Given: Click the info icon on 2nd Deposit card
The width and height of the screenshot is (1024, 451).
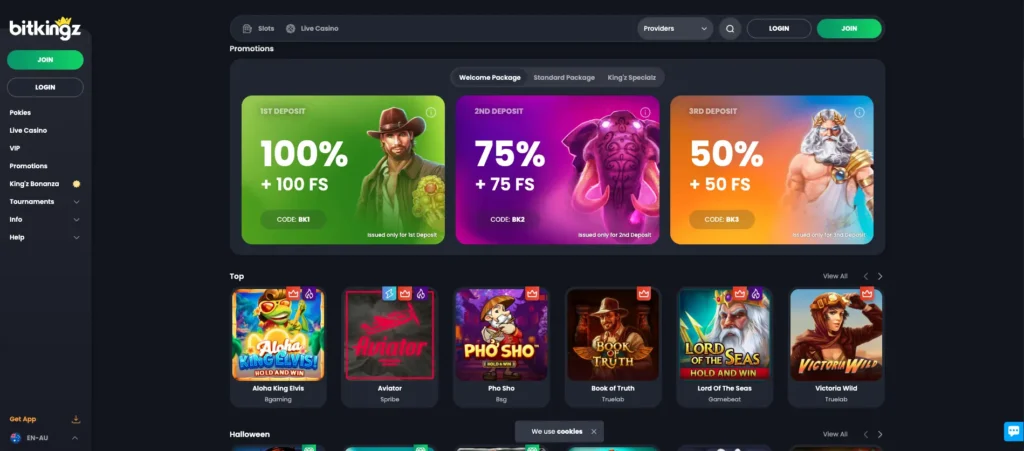Looking at the screenshot, I should [x=645, y=112].
